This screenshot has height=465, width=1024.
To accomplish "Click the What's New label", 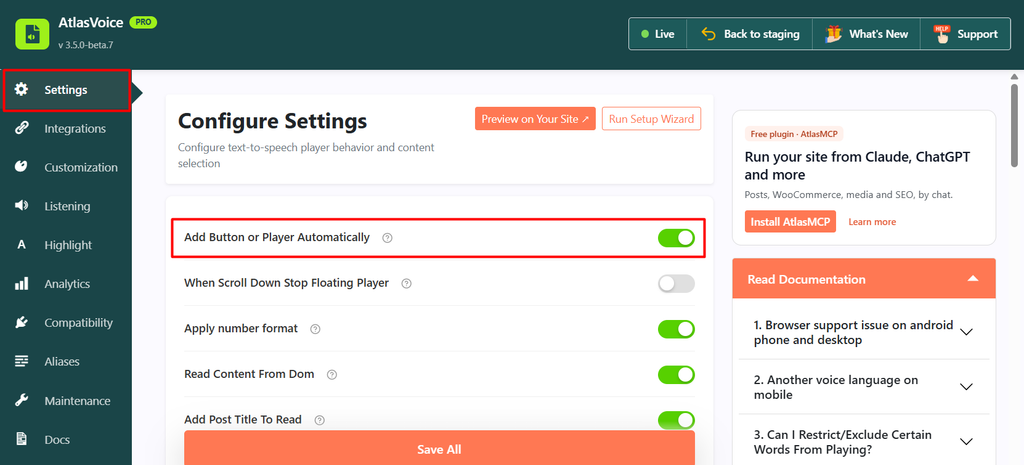I will [x=878, y=34].
